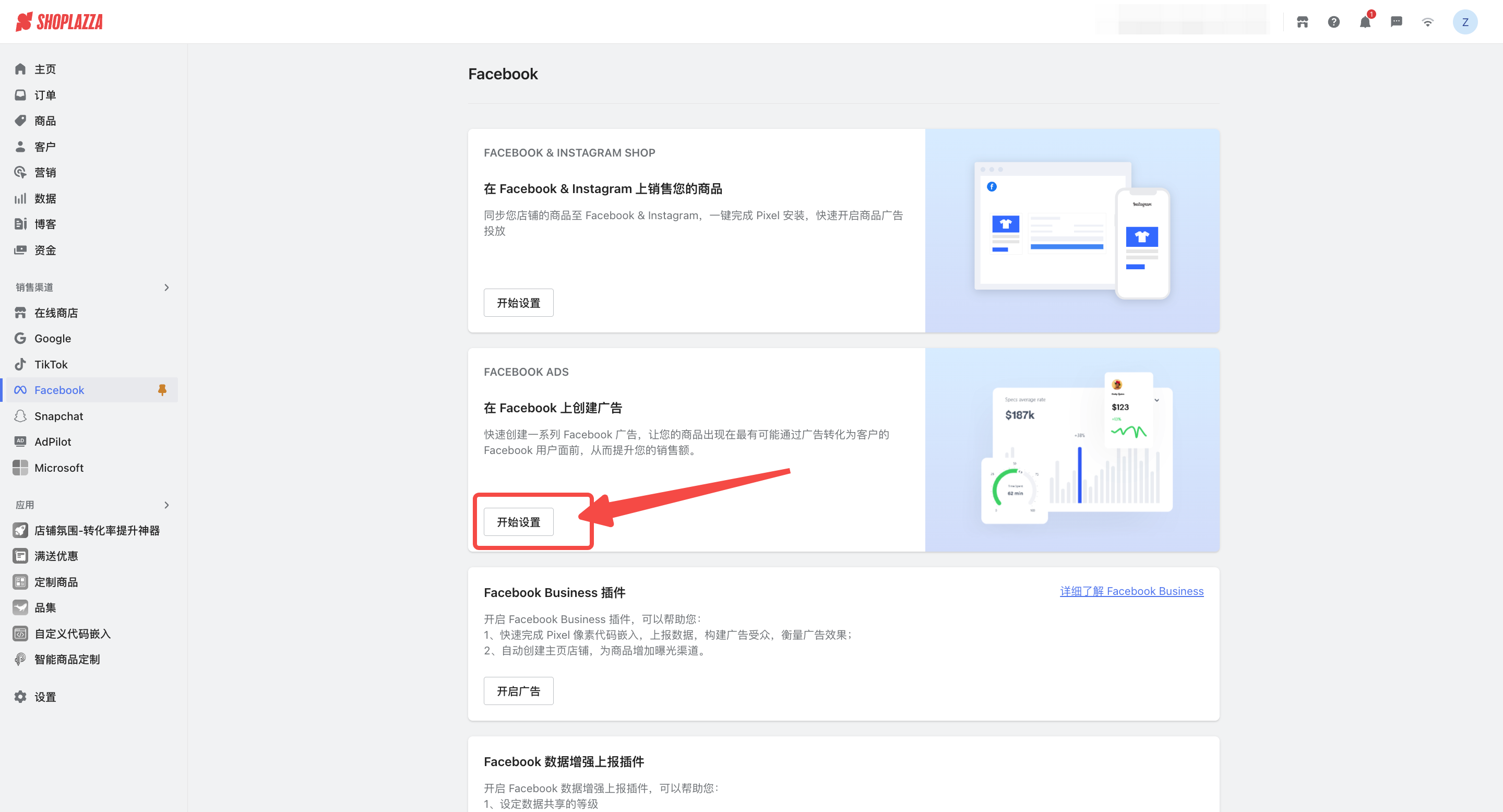Go to the 订单 menu item
Viewport: 1503px width, 812px height.
point(45,95)
